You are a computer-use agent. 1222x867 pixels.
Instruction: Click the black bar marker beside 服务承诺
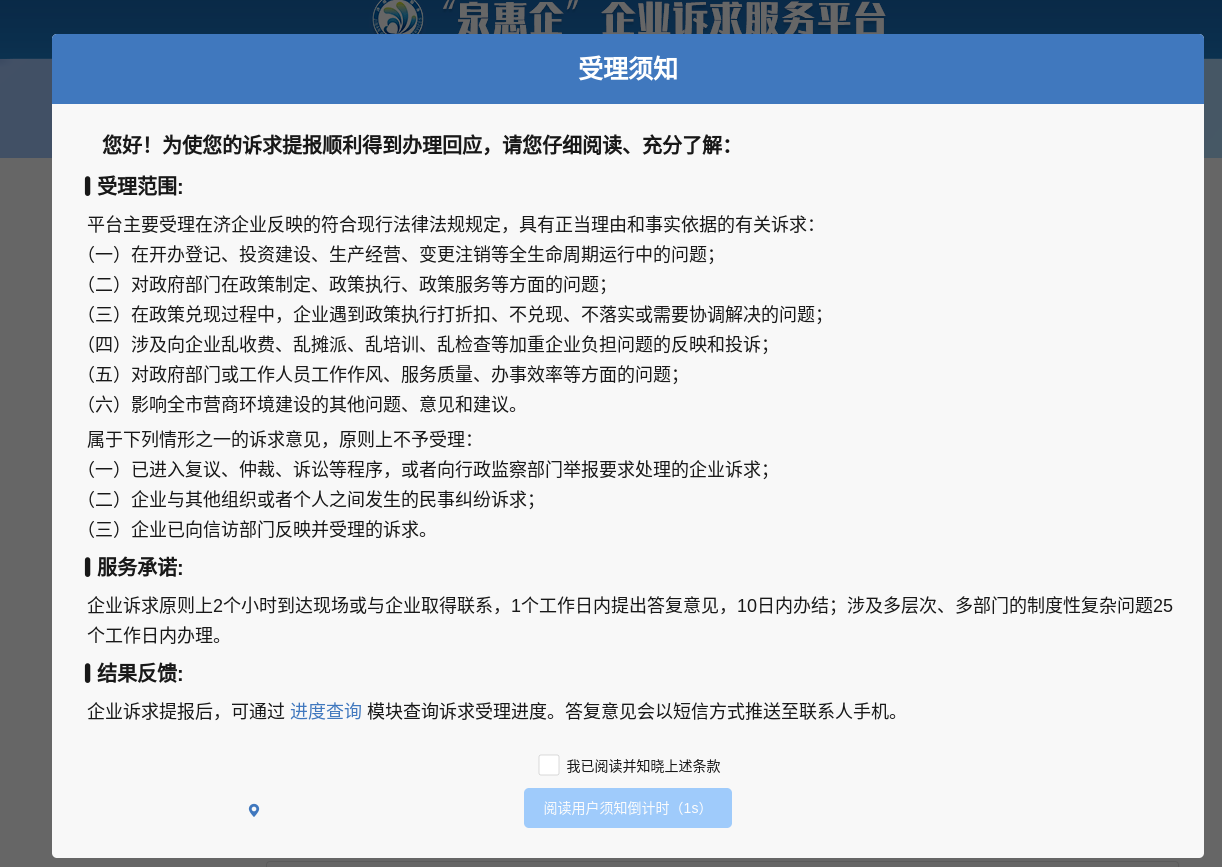(88, 568)
